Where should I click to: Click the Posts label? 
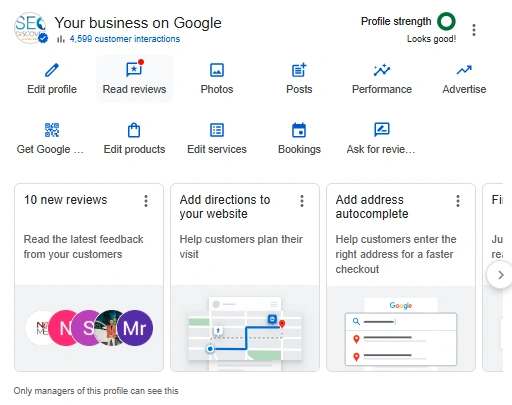[x=299, y=89]
